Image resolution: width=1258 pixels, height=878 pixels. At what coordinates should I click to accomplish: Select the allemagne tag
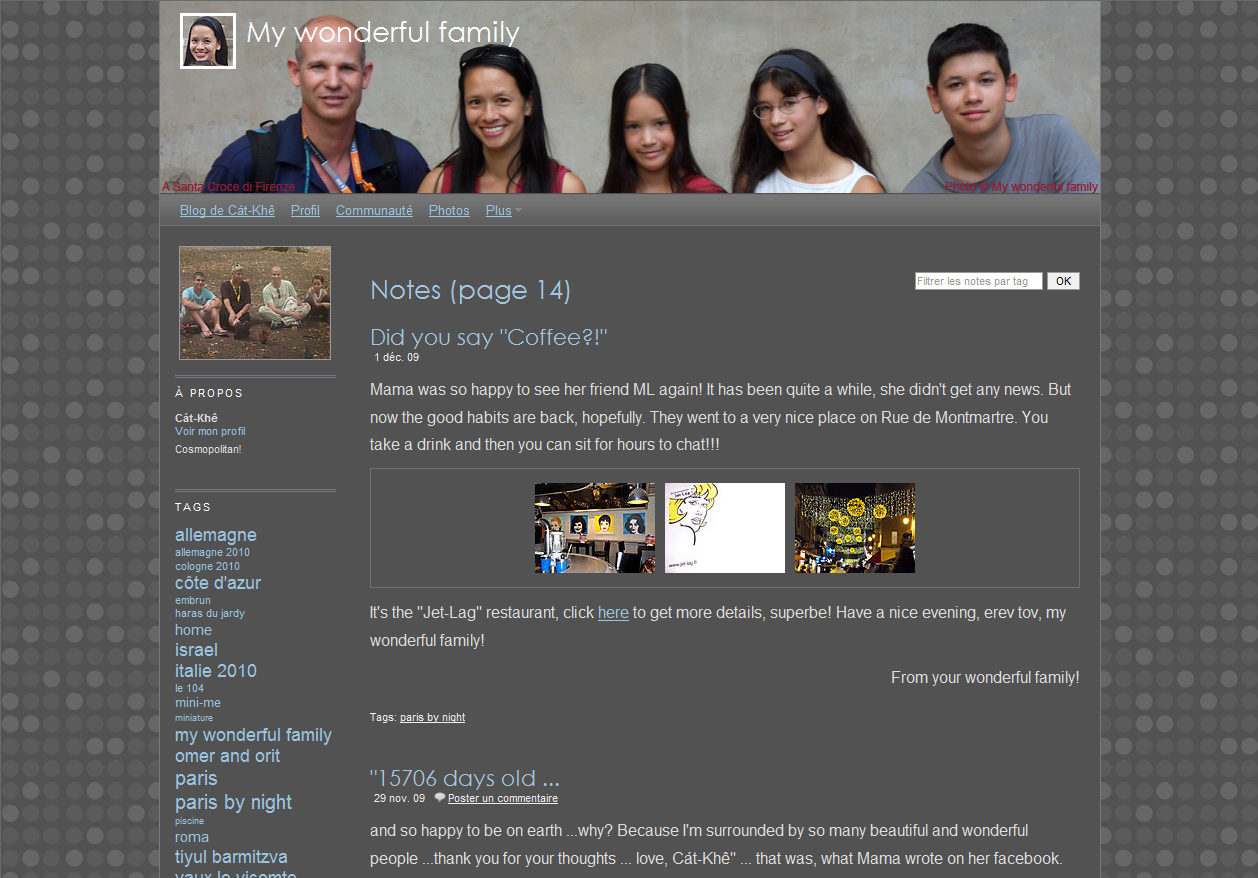(x=216, y=535)
